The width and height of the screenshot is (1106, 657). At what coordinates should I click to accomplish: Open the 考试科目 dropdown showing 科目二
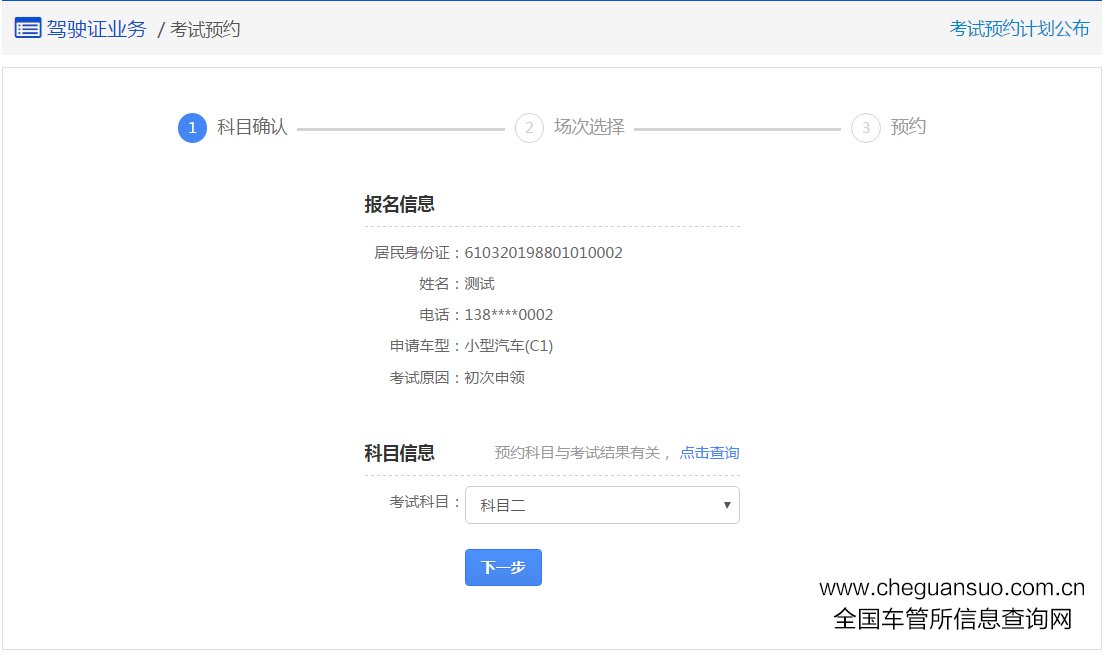point(601,505)
